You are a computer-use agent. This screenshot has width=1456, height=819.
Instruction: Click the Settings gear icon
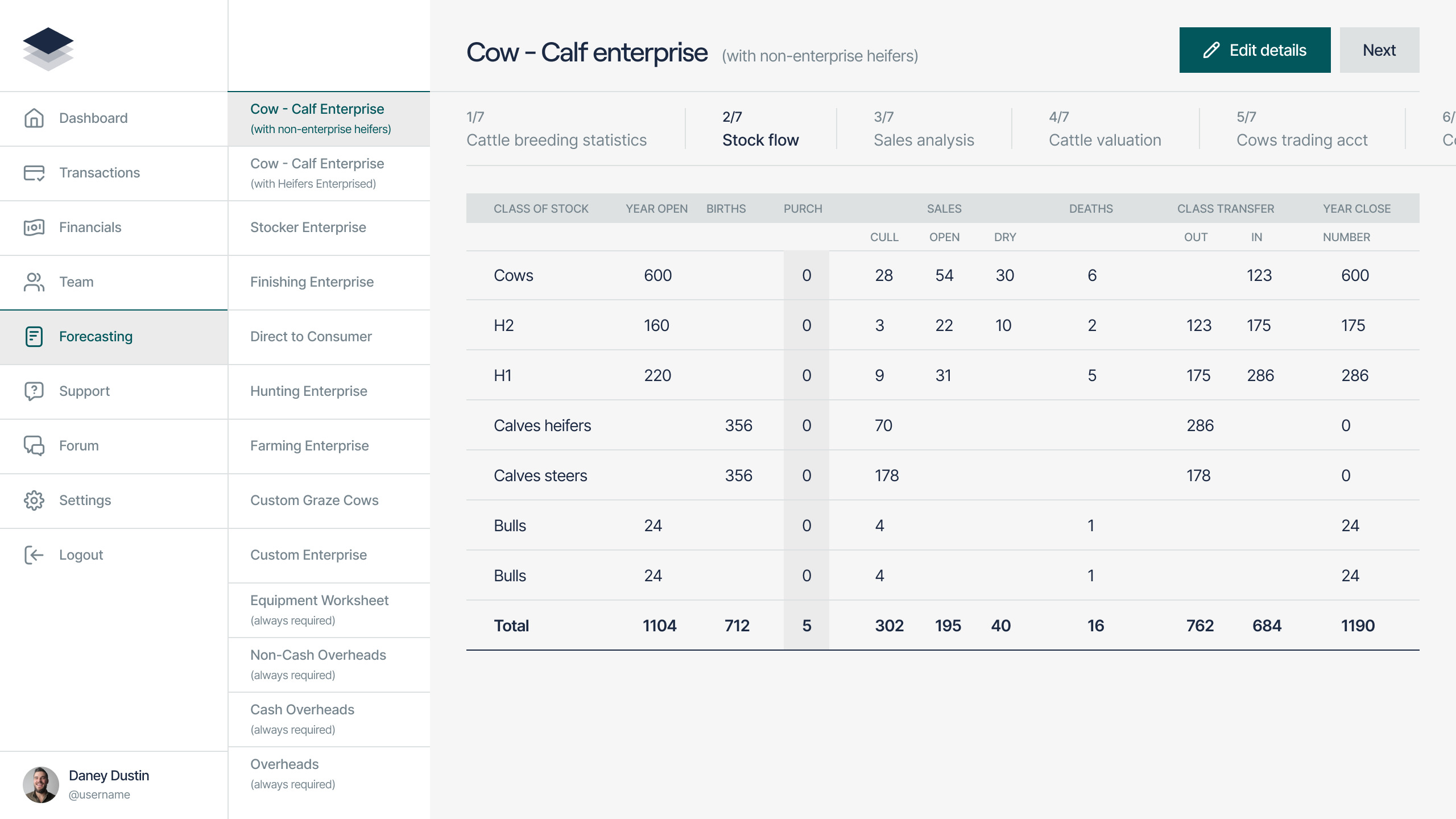(x=34, y=500)
